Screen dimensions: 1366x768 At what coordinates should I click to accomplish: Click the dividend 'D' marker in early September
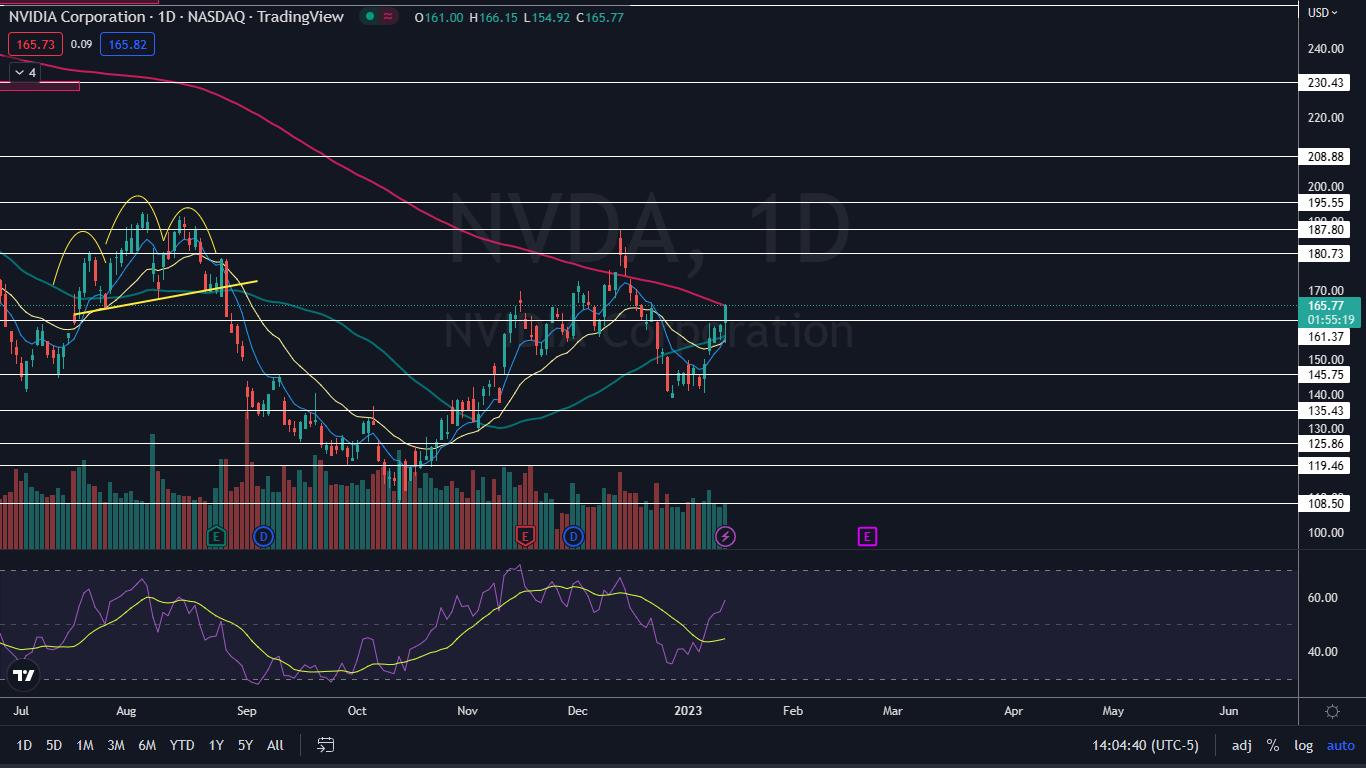[x=263, y=537]
